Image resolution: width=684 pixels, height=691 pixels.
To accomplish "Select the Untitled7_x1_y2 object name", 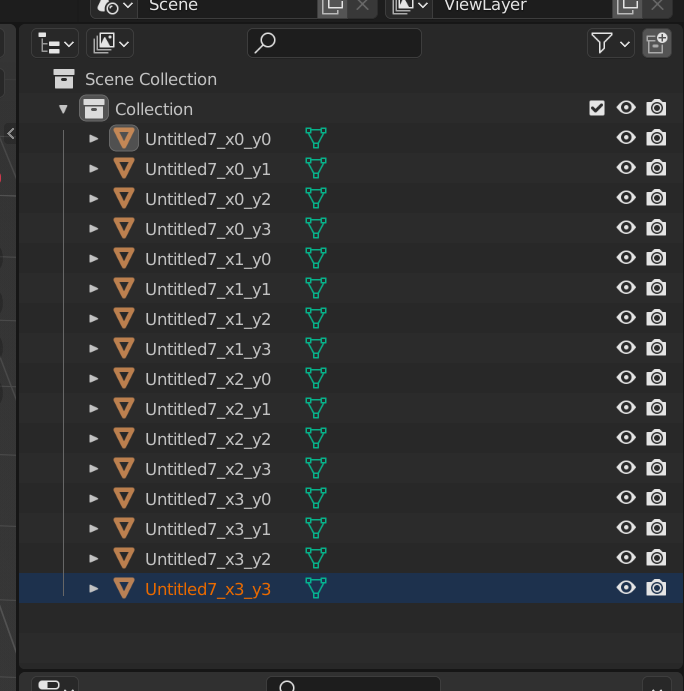I will point(208,319).
